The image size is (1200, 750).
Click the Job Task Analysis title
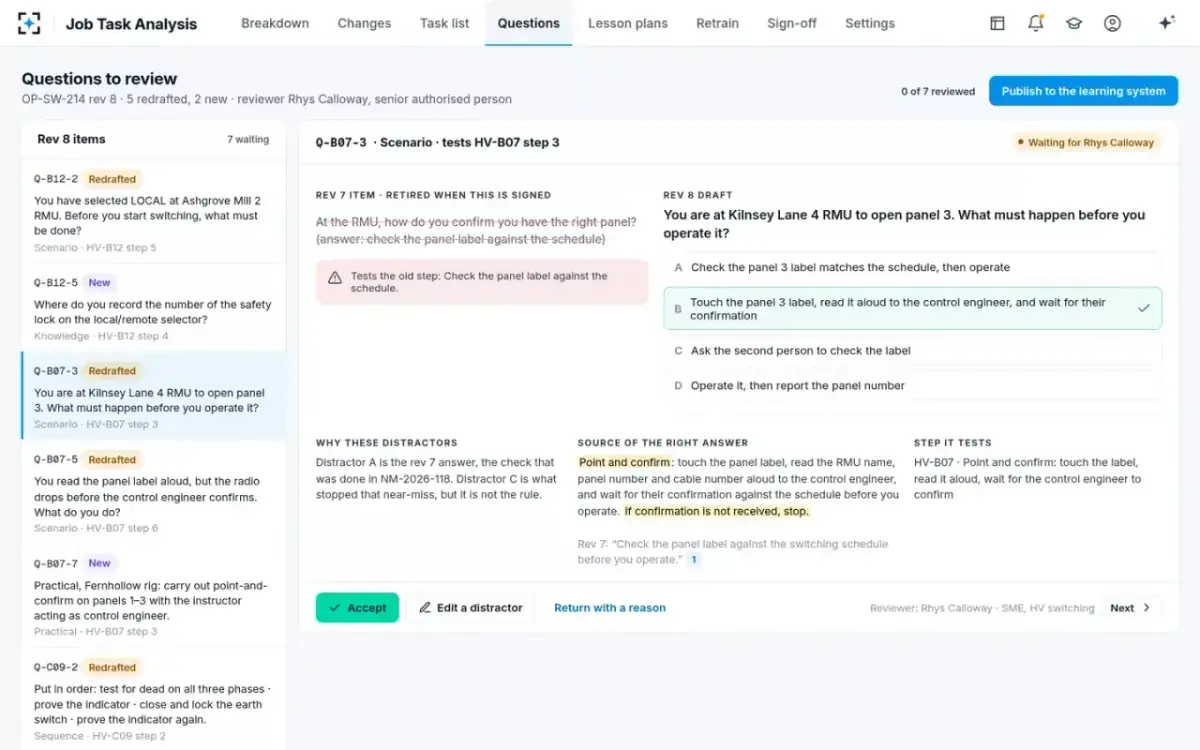pos(131,23)
